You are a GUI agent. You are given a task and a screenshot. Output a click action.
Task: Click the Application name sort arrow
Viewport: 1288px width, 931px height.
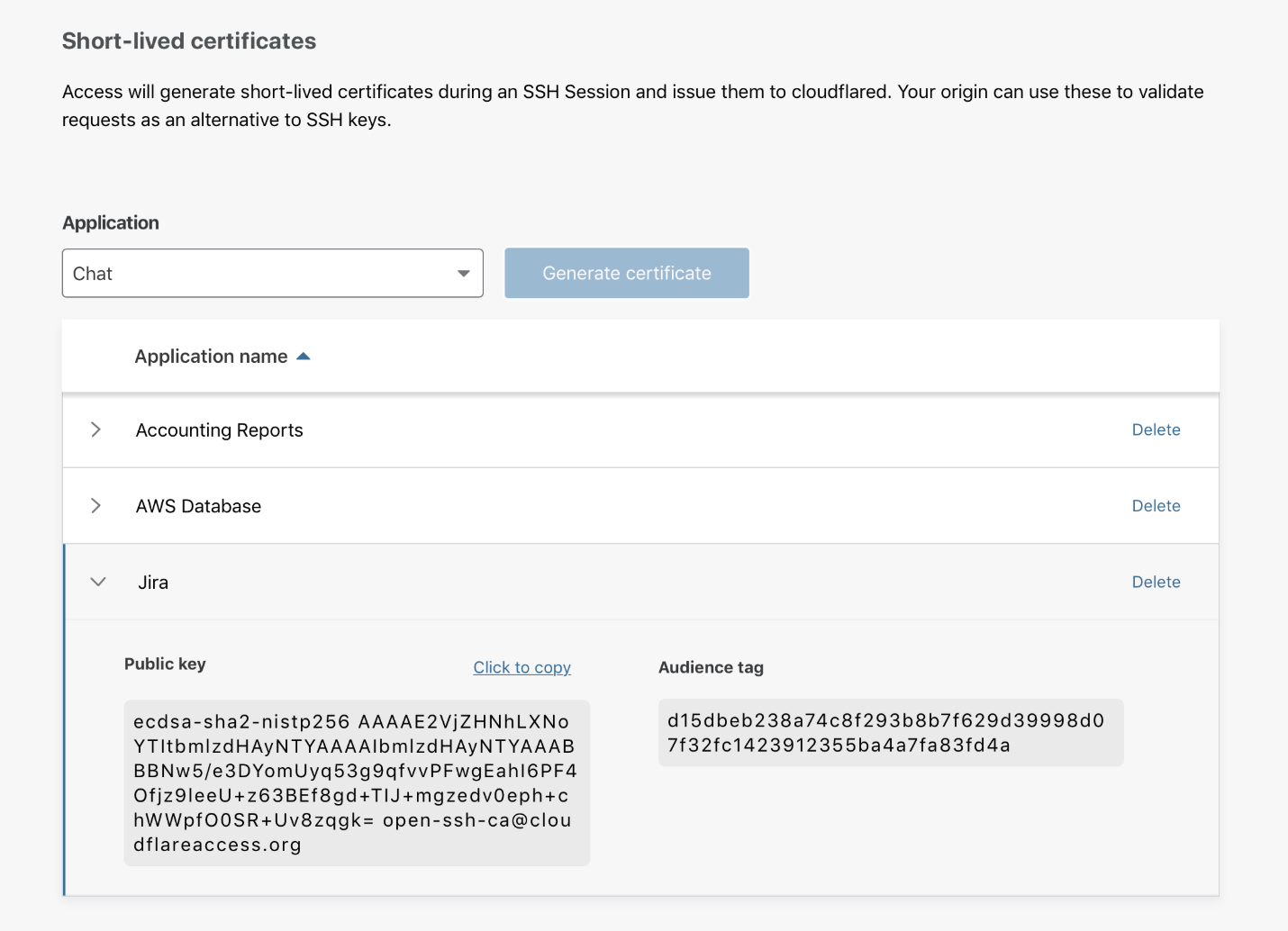click(x=304, y=356)
